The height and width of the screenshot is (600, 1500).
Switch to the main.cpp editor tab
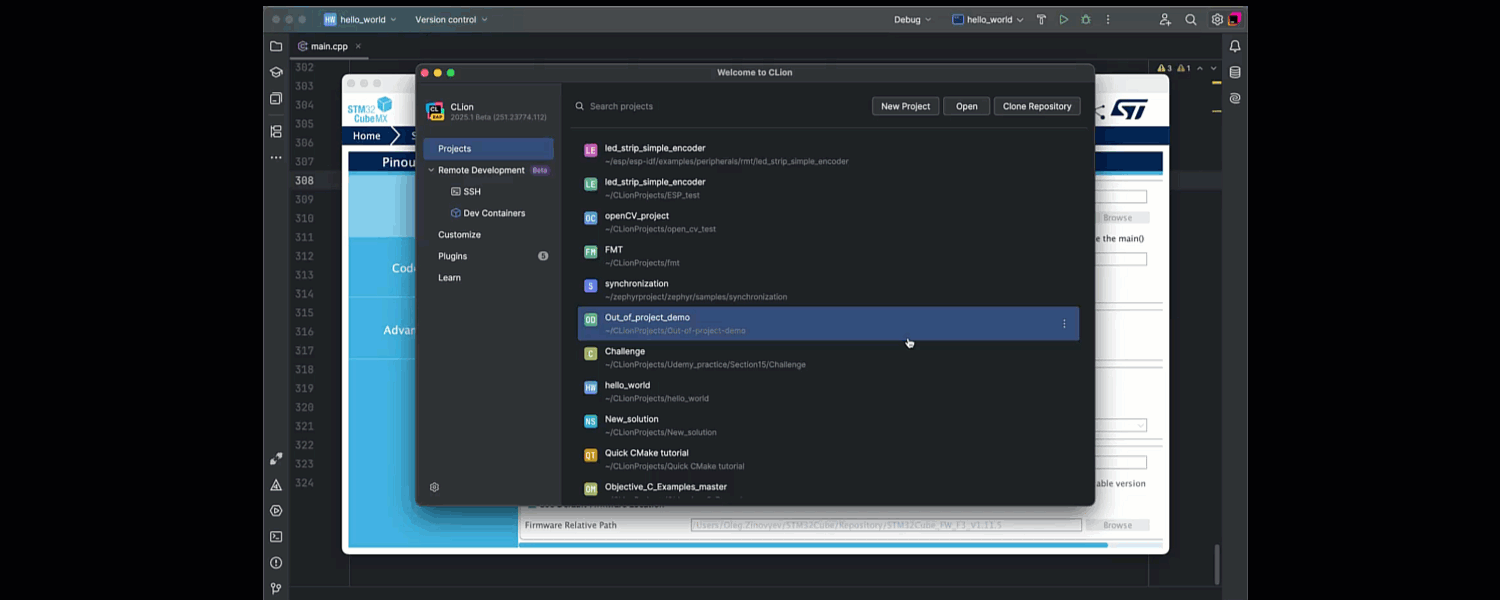328,46
